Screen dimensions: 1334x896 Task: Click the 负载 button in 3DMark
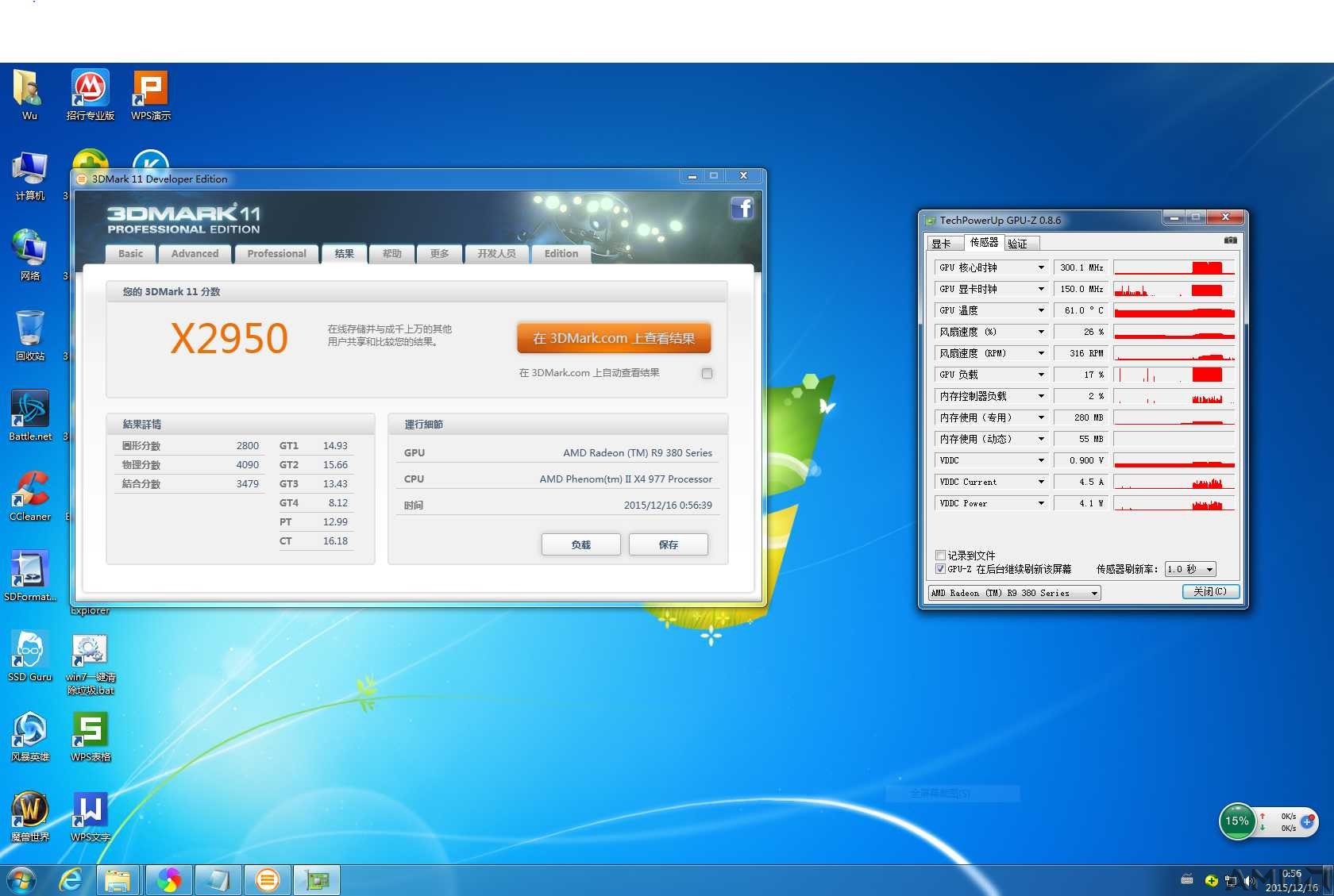pyautogui.click(x=580, y=544)
